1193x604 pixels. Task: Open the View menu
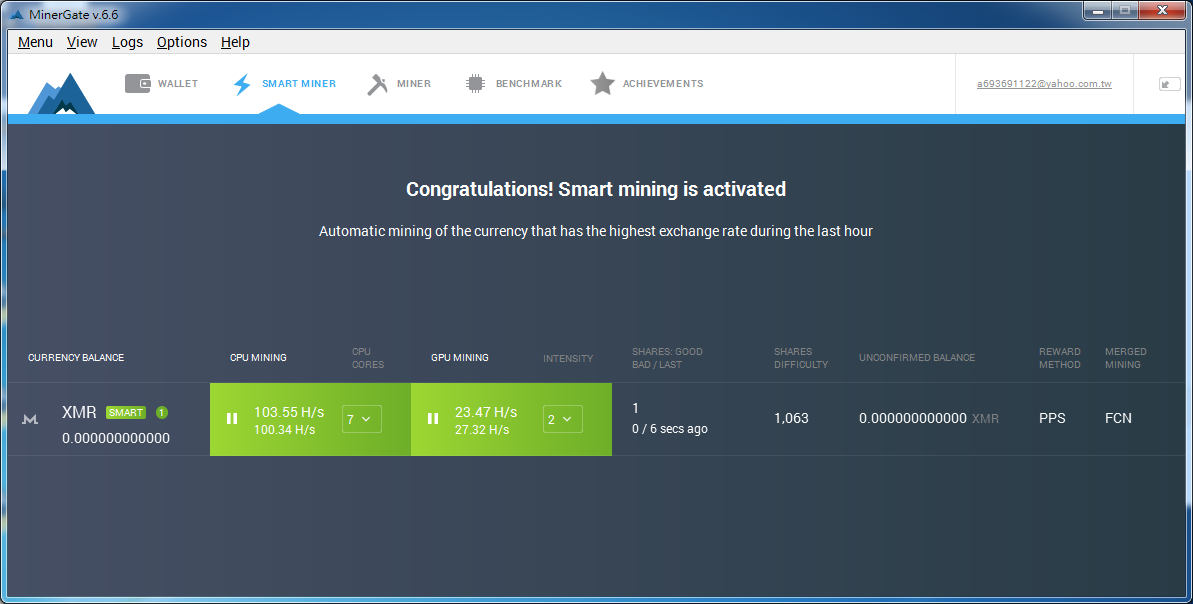tap(81, 42)
